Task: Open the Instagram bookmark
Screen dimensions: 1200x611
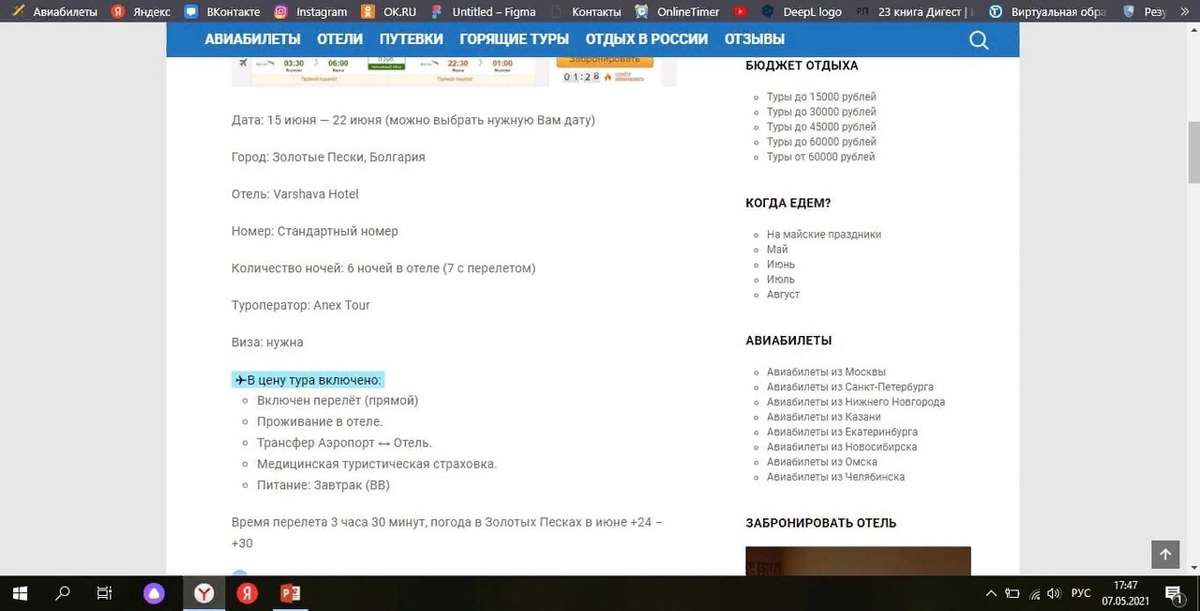Action: (311, 12)
